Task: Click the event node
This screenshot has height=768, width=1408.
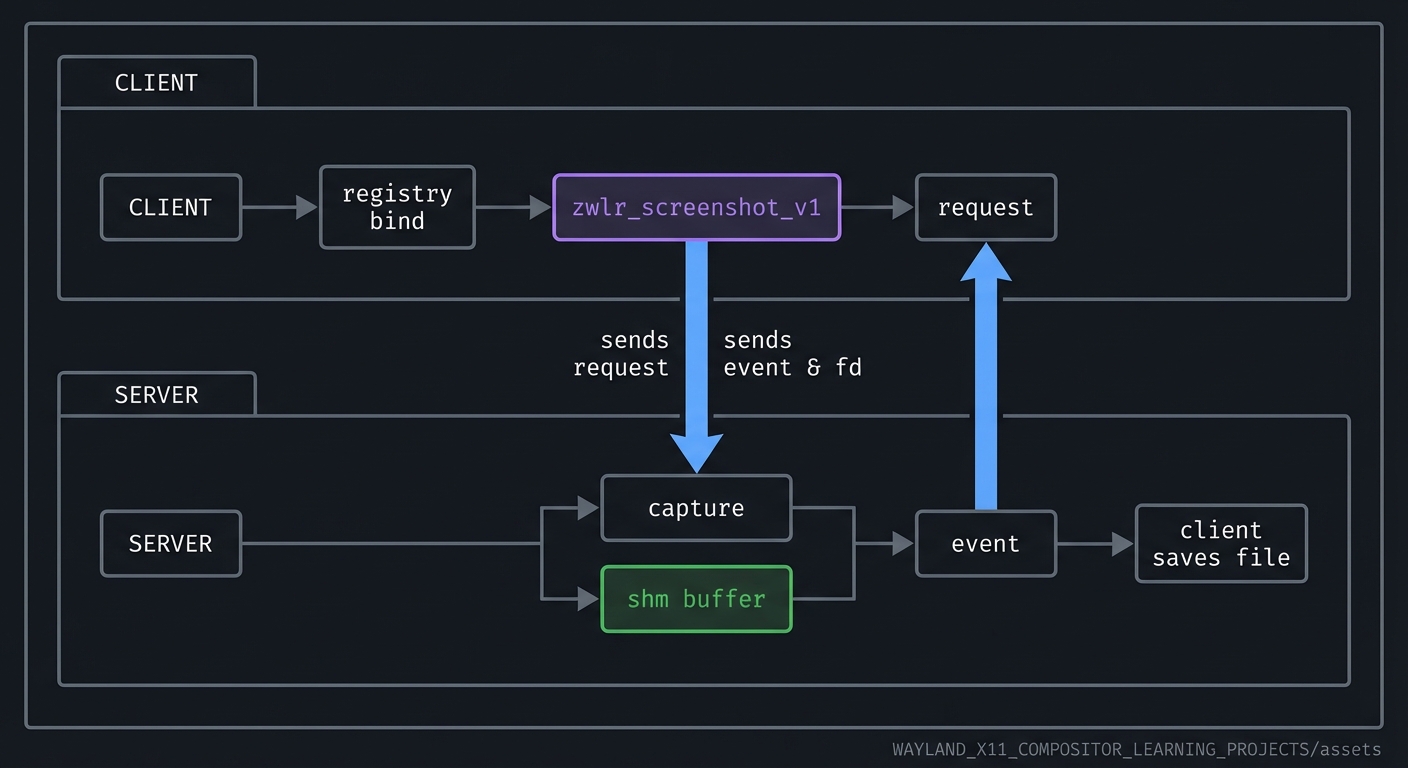Action: pyautogui.click(x=985, y=543)
